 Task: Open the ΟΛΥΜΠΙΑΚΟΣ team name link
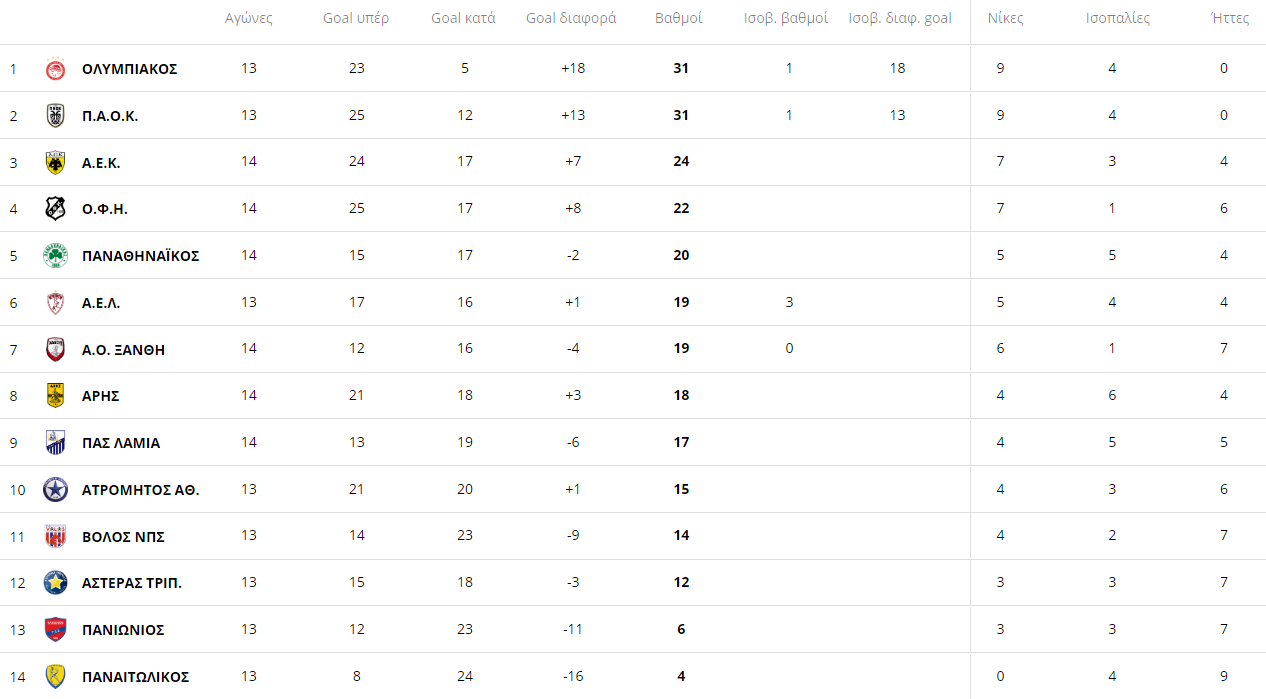pos(129,69)
